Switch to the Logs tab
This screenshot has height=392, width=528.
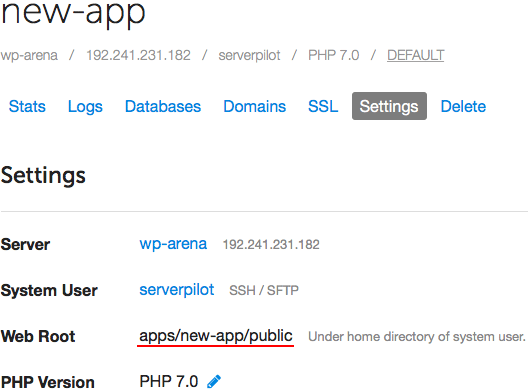tap(85, 107)
